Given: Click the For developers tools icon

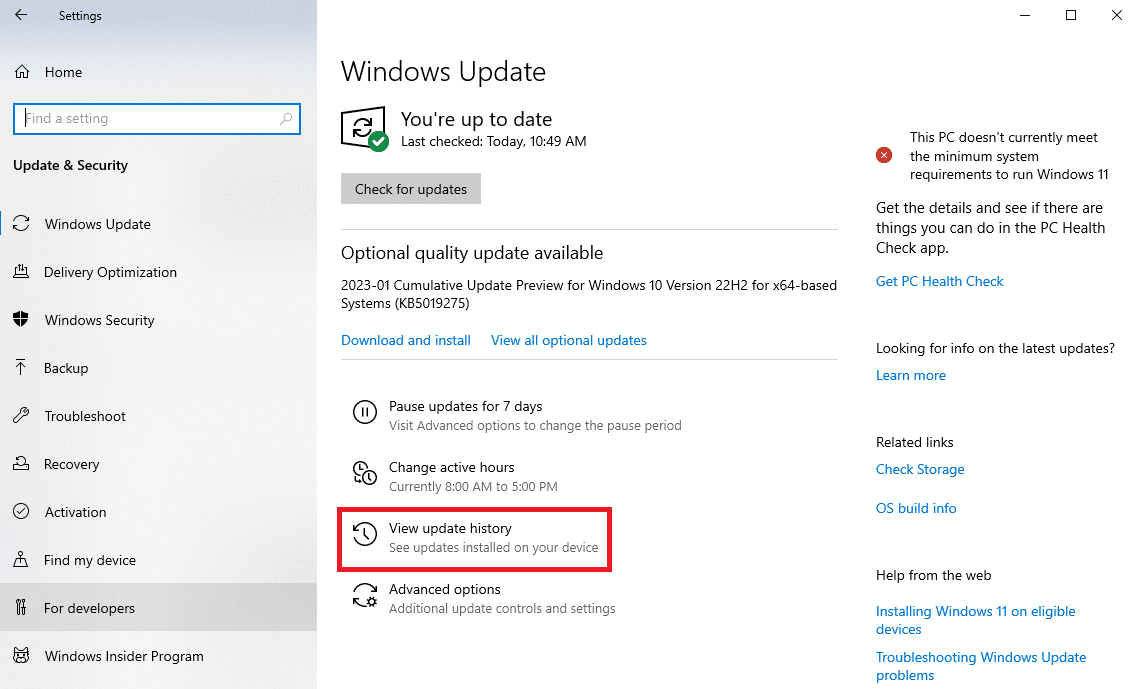Looking at the screenshot, I should pos(21,607).
